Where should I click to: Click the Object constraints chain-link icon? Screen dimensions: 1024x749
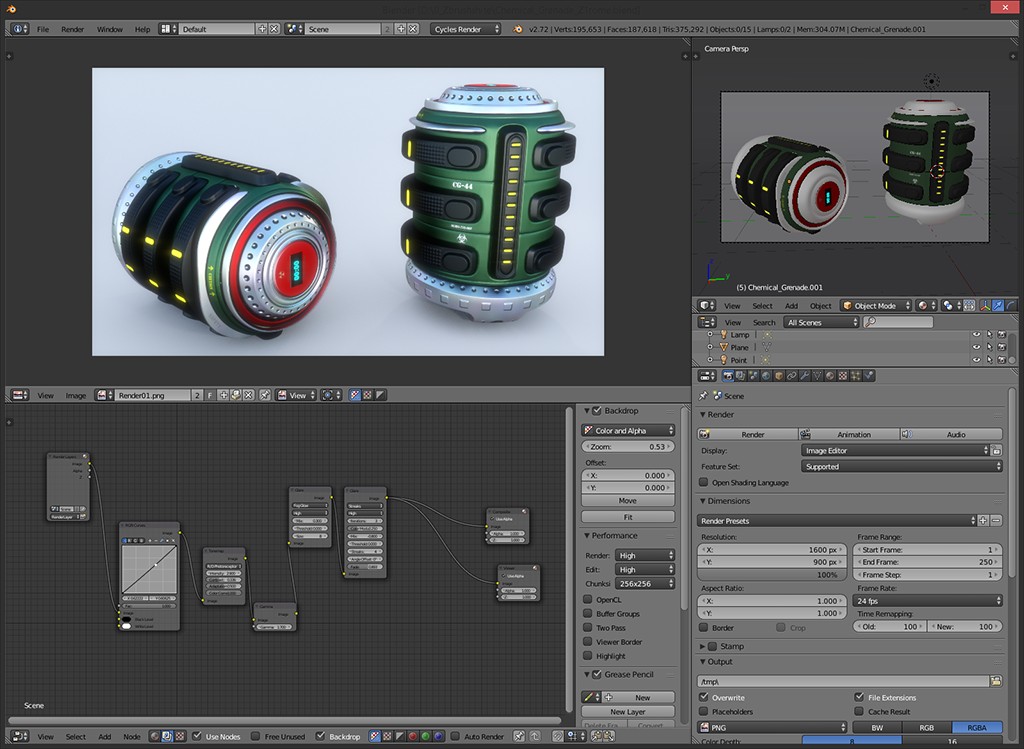coord(790,375)
